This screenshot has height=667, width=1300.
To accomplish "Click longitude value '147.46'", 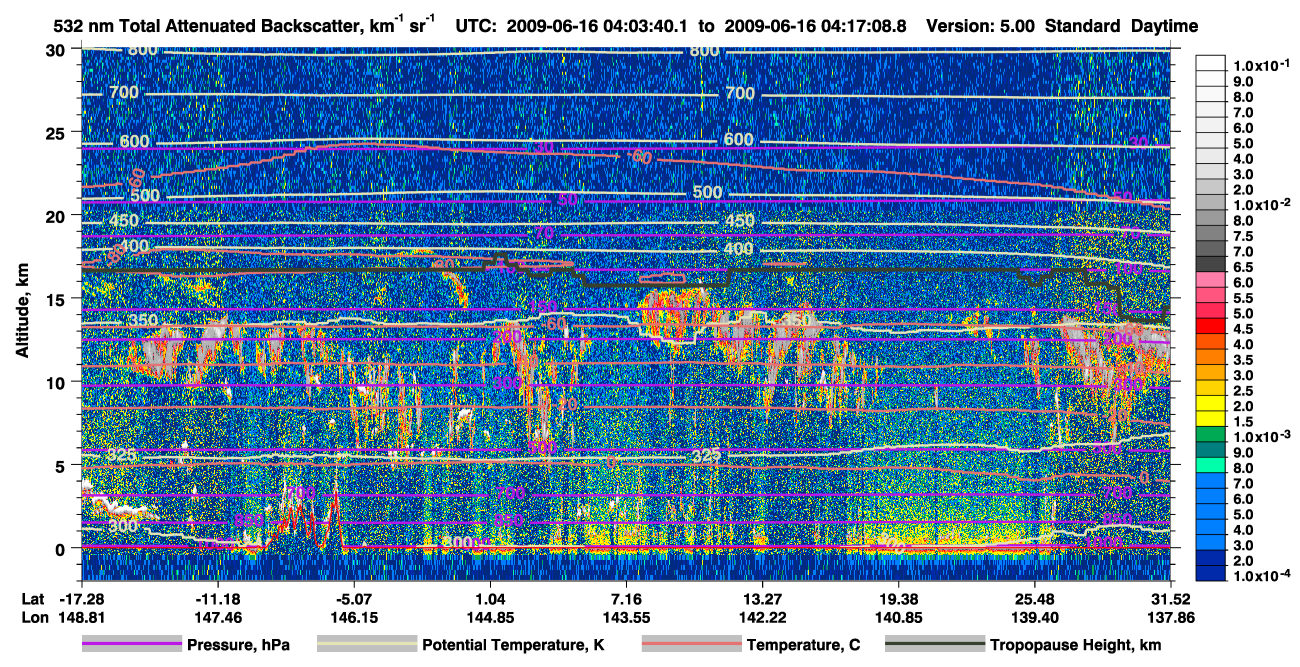I will [x=217, y=619].
